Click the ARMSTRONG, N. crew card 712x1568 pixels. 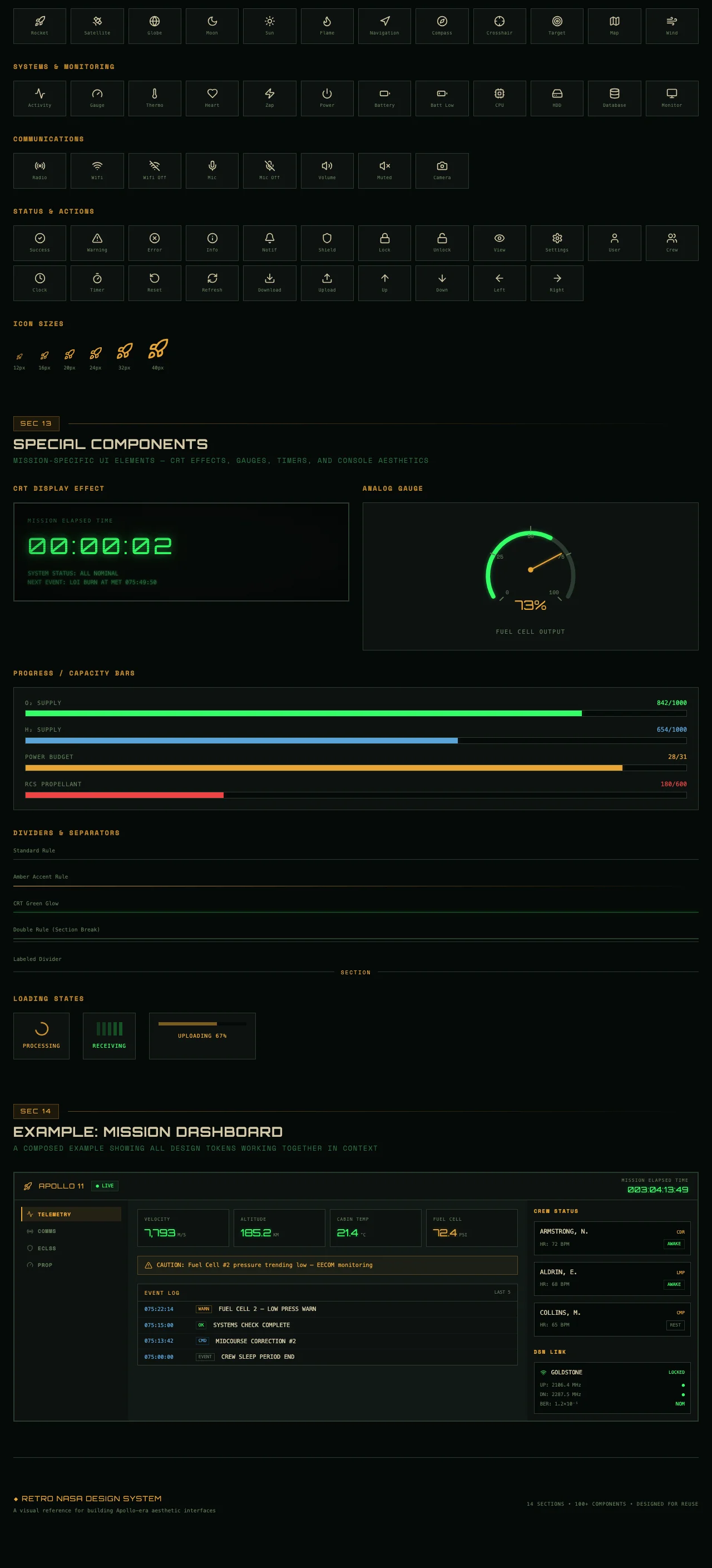click(x=612, y=1238)
